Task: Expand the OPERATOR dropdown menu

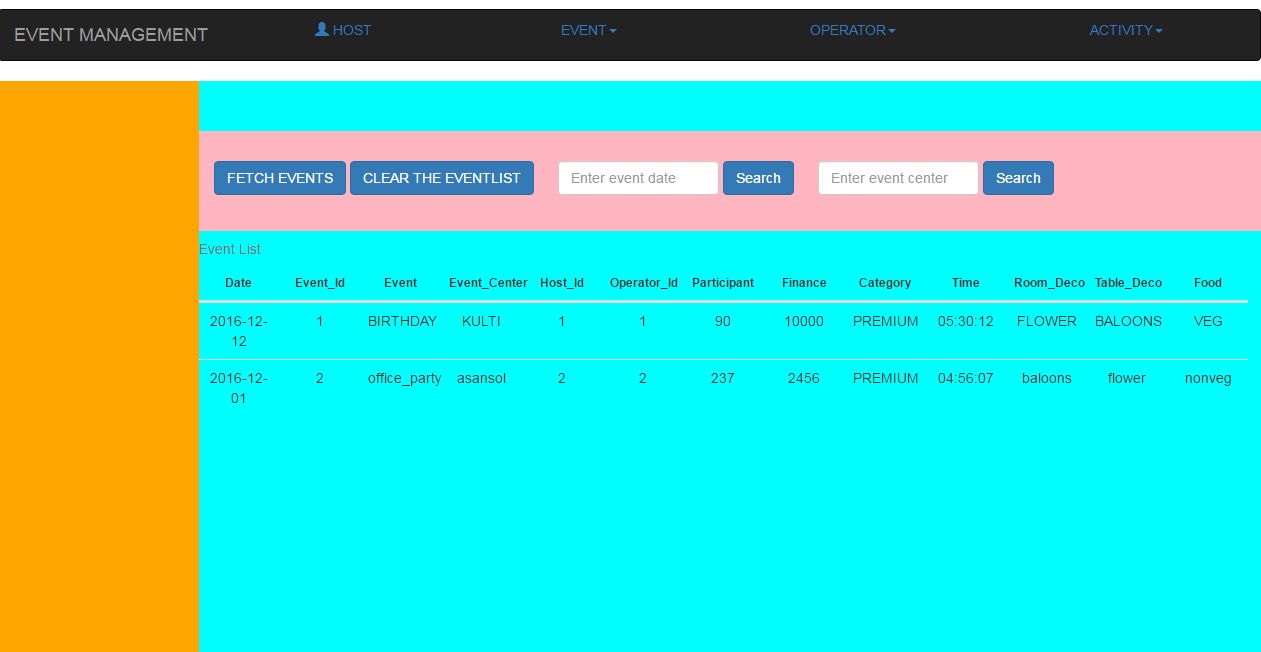Action: 852,30
